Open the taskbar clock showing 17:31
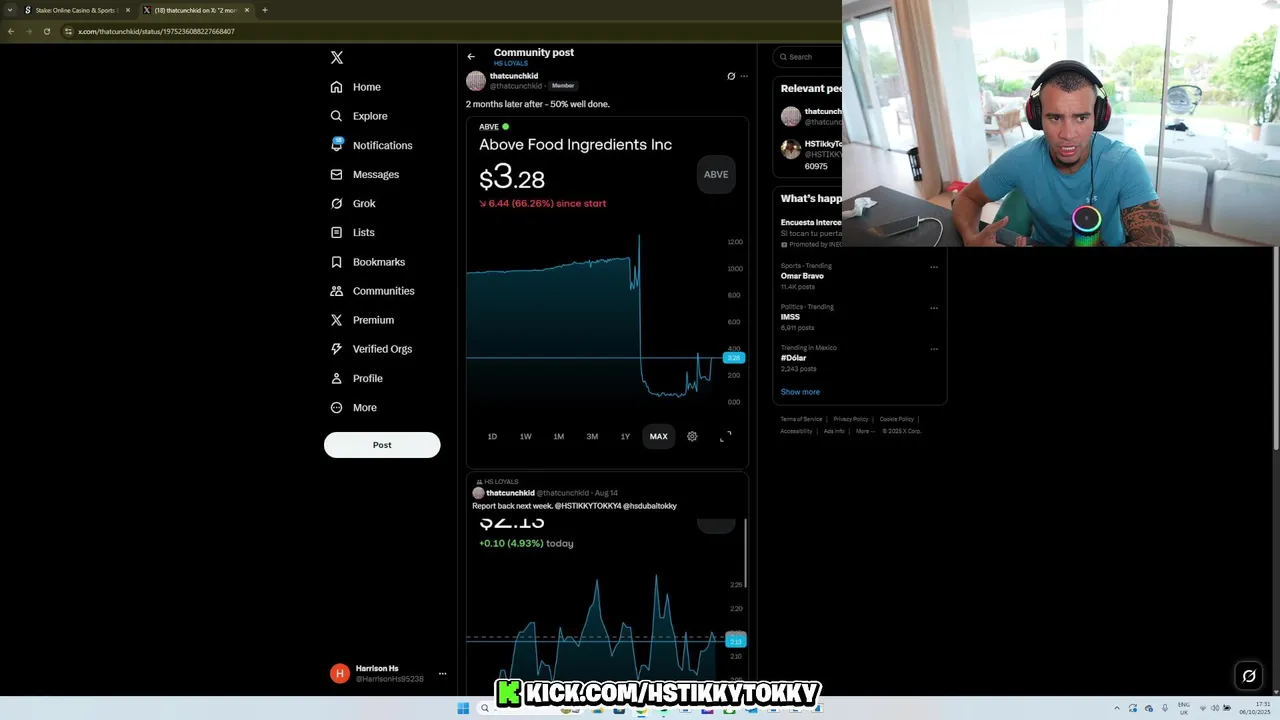The width and height of the screenshot is (1280, 720). pyautogui.click(x=1255, y=709)
